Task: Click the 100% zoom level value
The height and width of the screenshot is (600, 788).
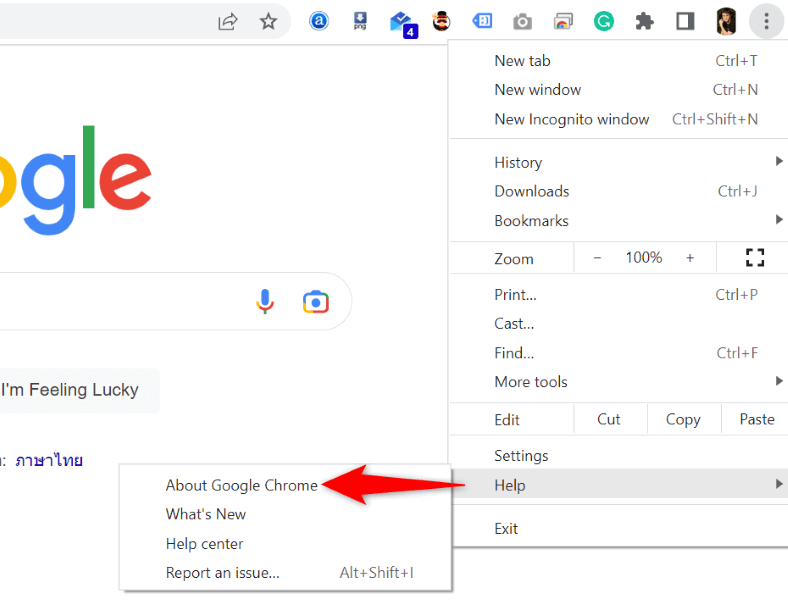Action: pos(643,258)
